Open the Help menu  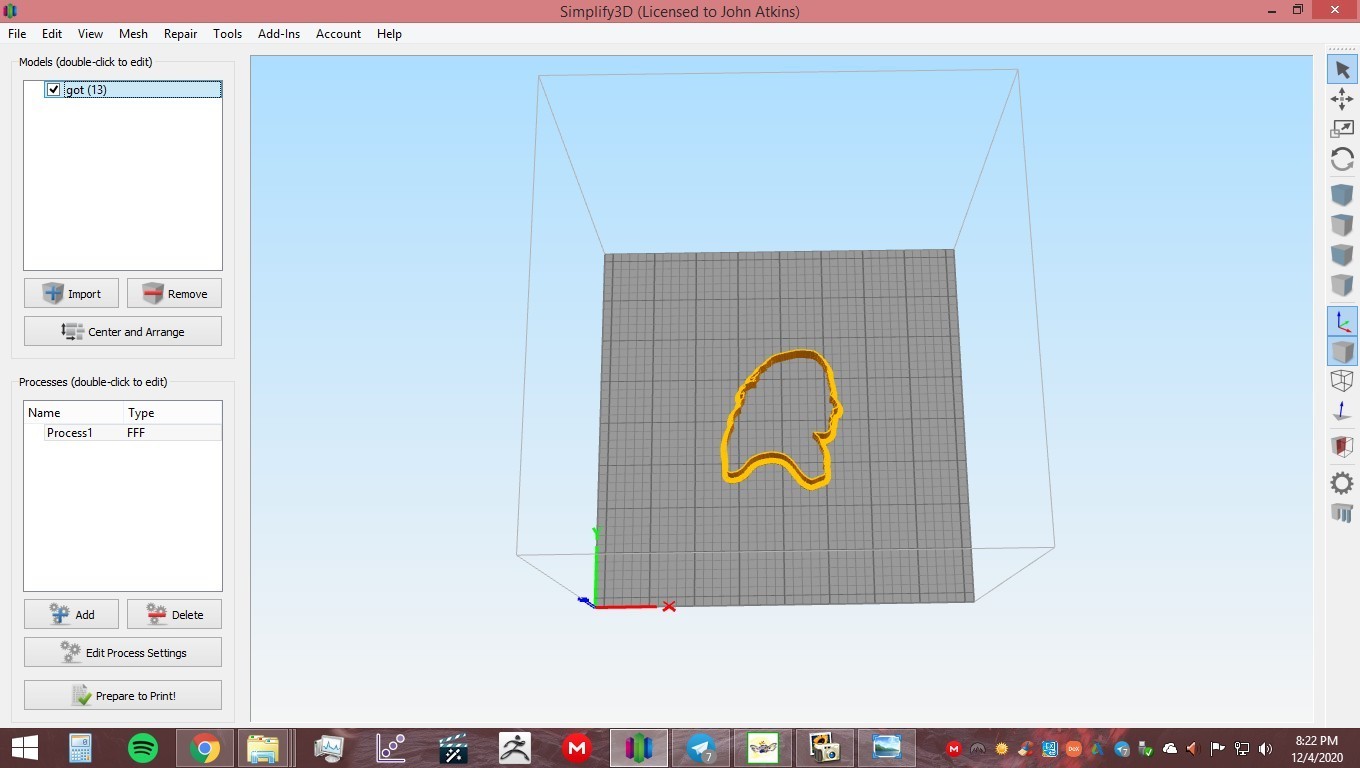click(389, 33)
